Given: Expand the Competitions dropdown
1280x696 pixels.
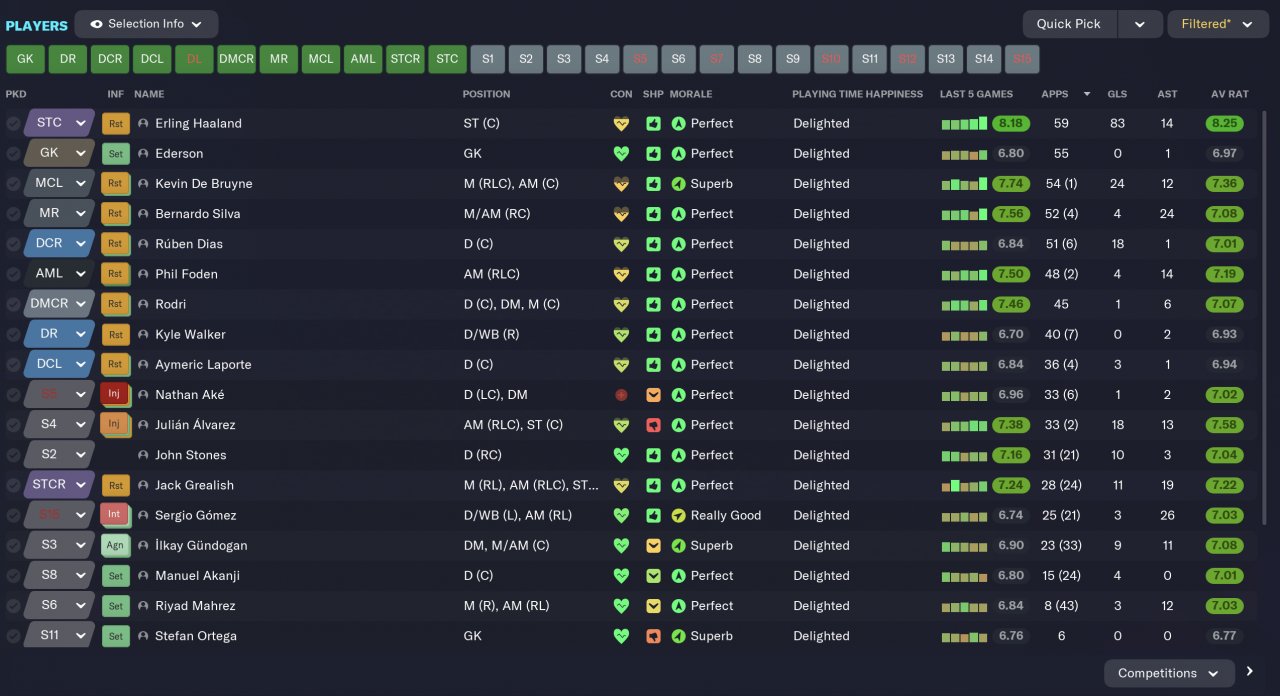Looking at the screenshot, I should (x=1169, y=673).
